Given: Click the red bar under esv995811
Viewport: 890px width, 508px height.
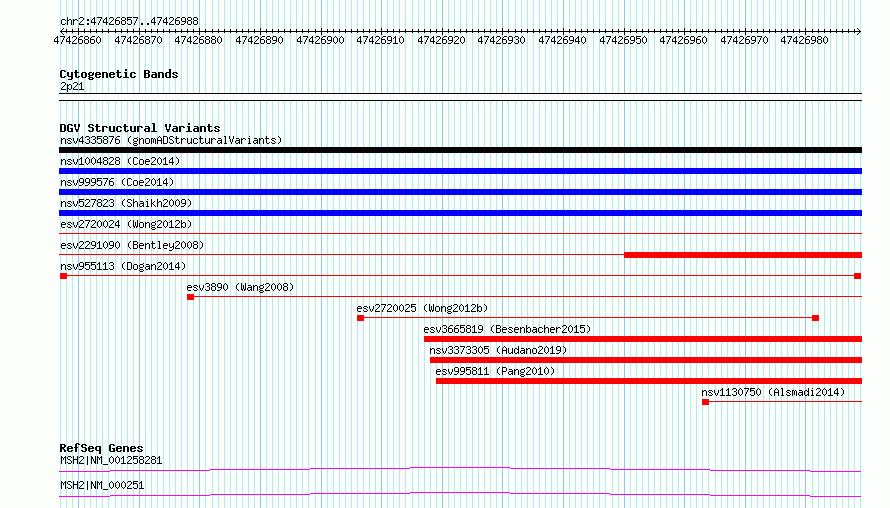Looking at the screenshot, I should 649,381.
